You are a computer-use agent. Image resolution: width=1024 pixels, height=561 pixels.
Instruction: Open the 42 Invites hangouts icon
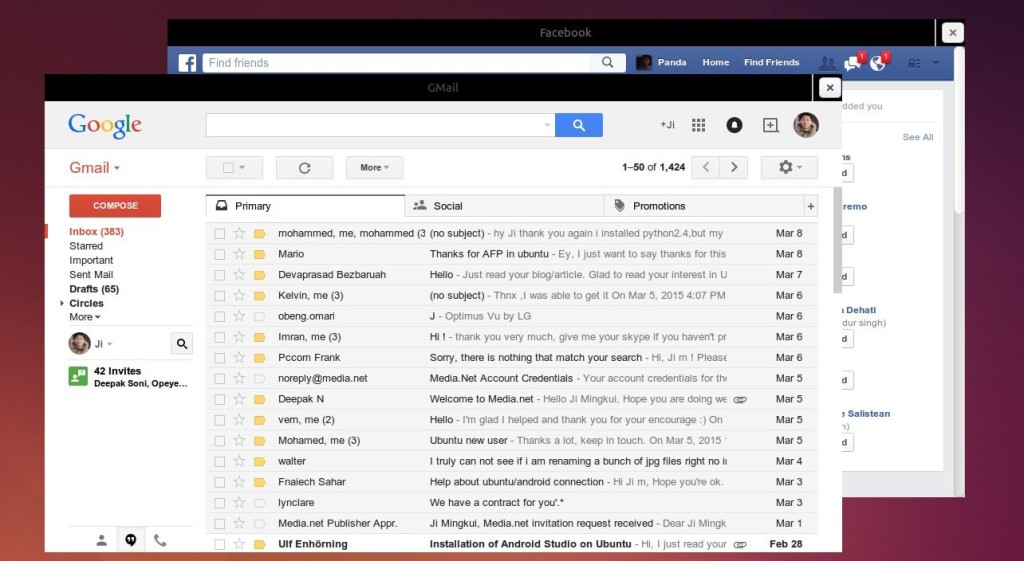click(78, 376)
